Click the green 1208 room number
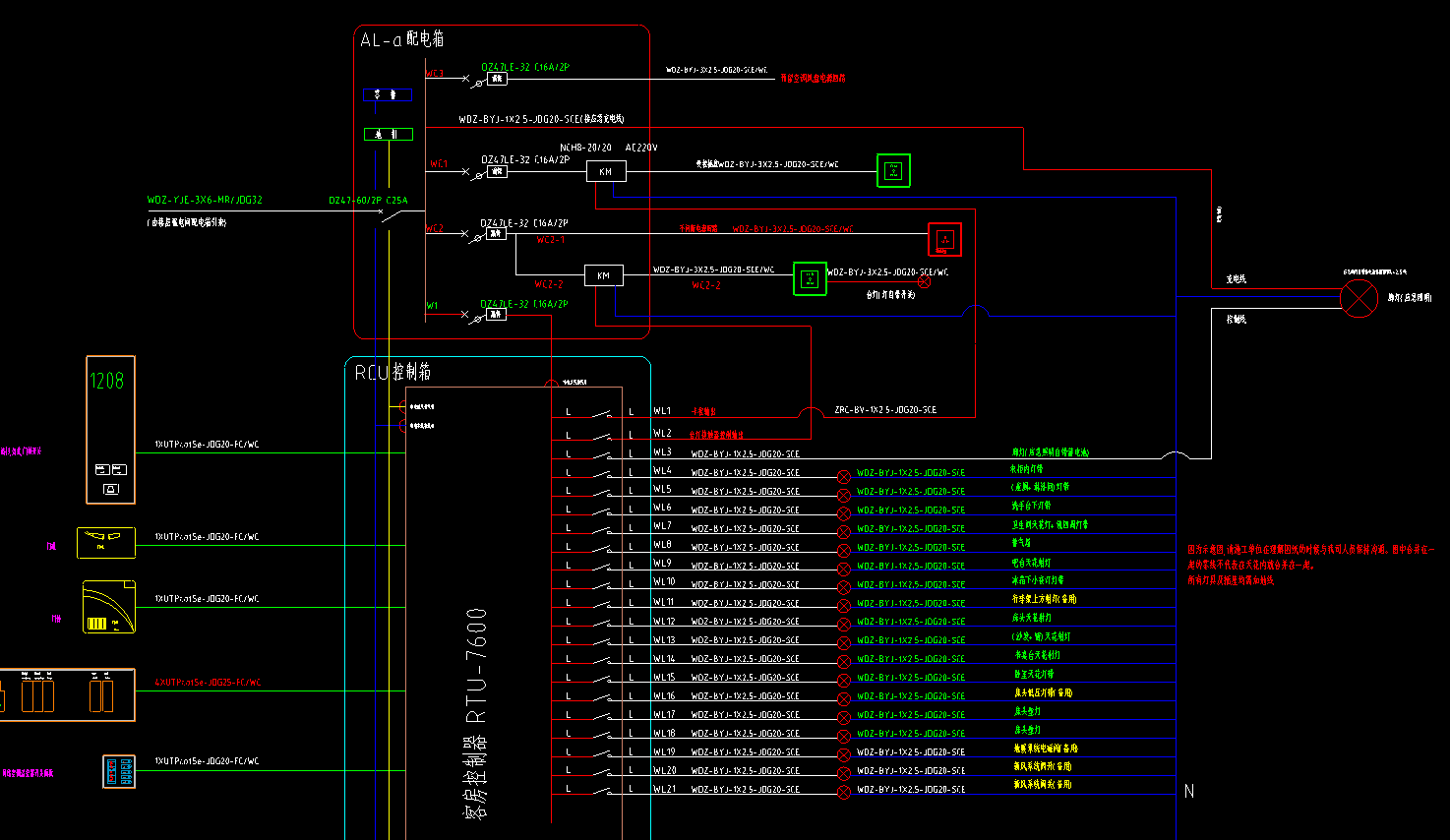1450x840 pixels. [107, 381]
